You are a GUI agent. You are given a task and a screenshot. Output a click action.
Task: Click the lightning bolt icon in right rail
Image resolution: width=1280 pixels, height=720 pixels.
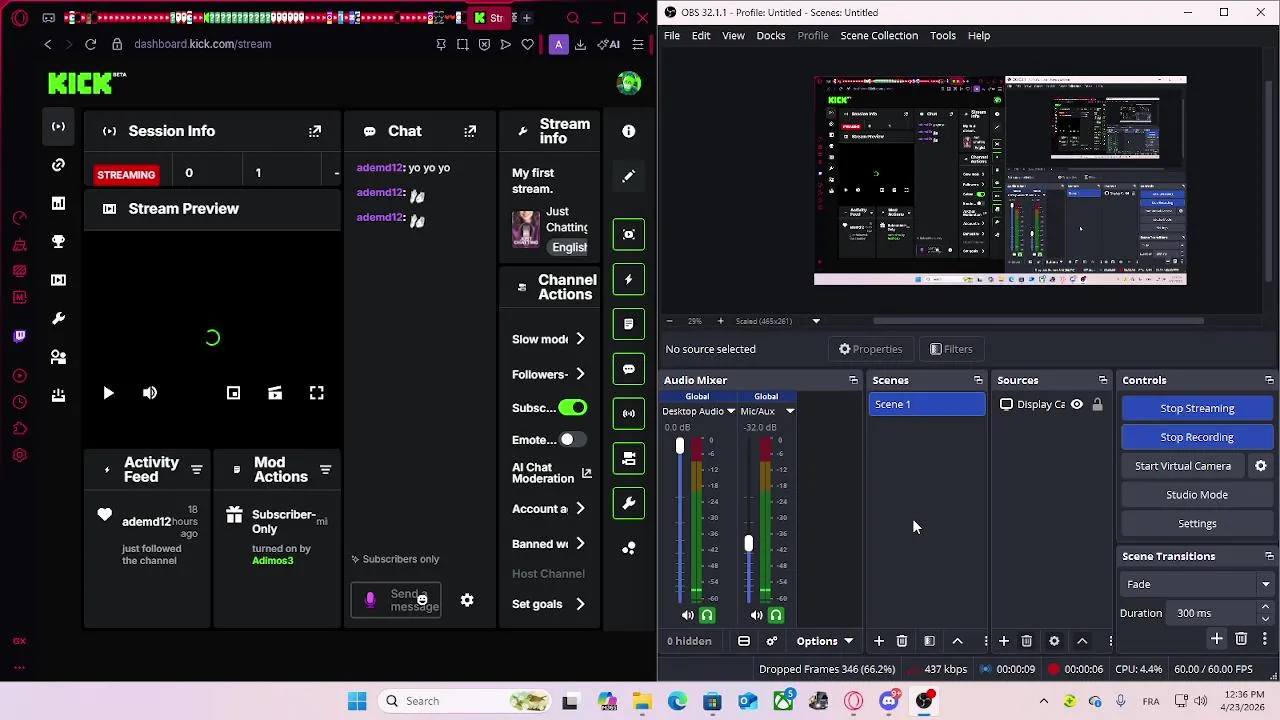628,280
